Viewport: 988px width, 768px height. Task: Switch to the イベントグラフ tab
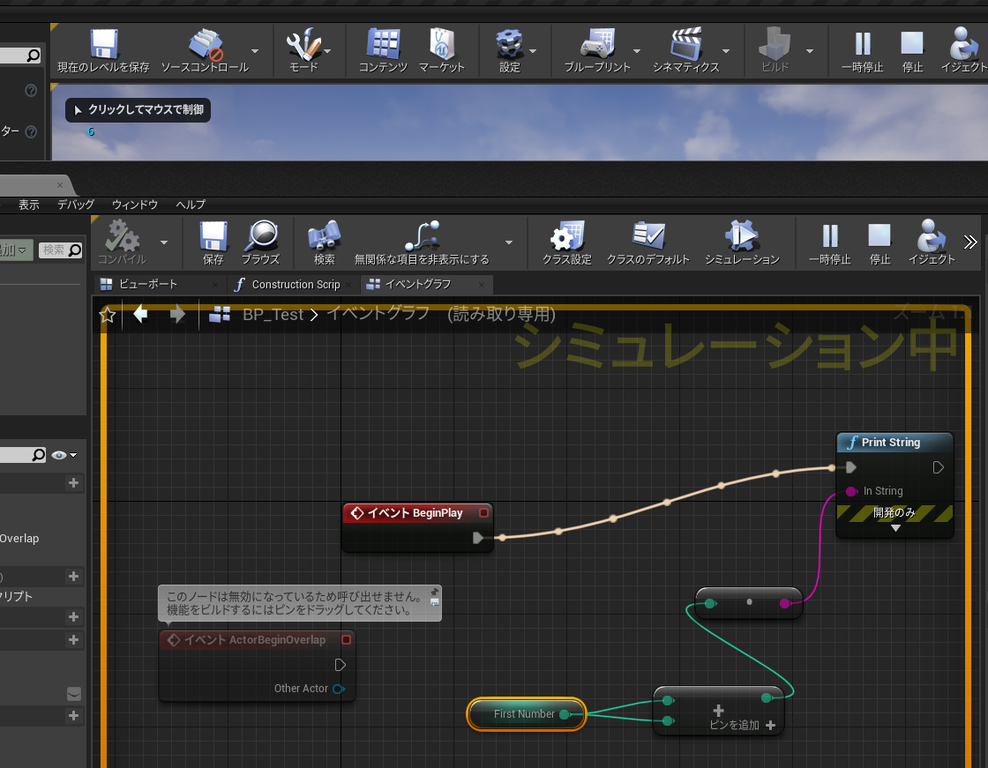[x=418, y=284]
